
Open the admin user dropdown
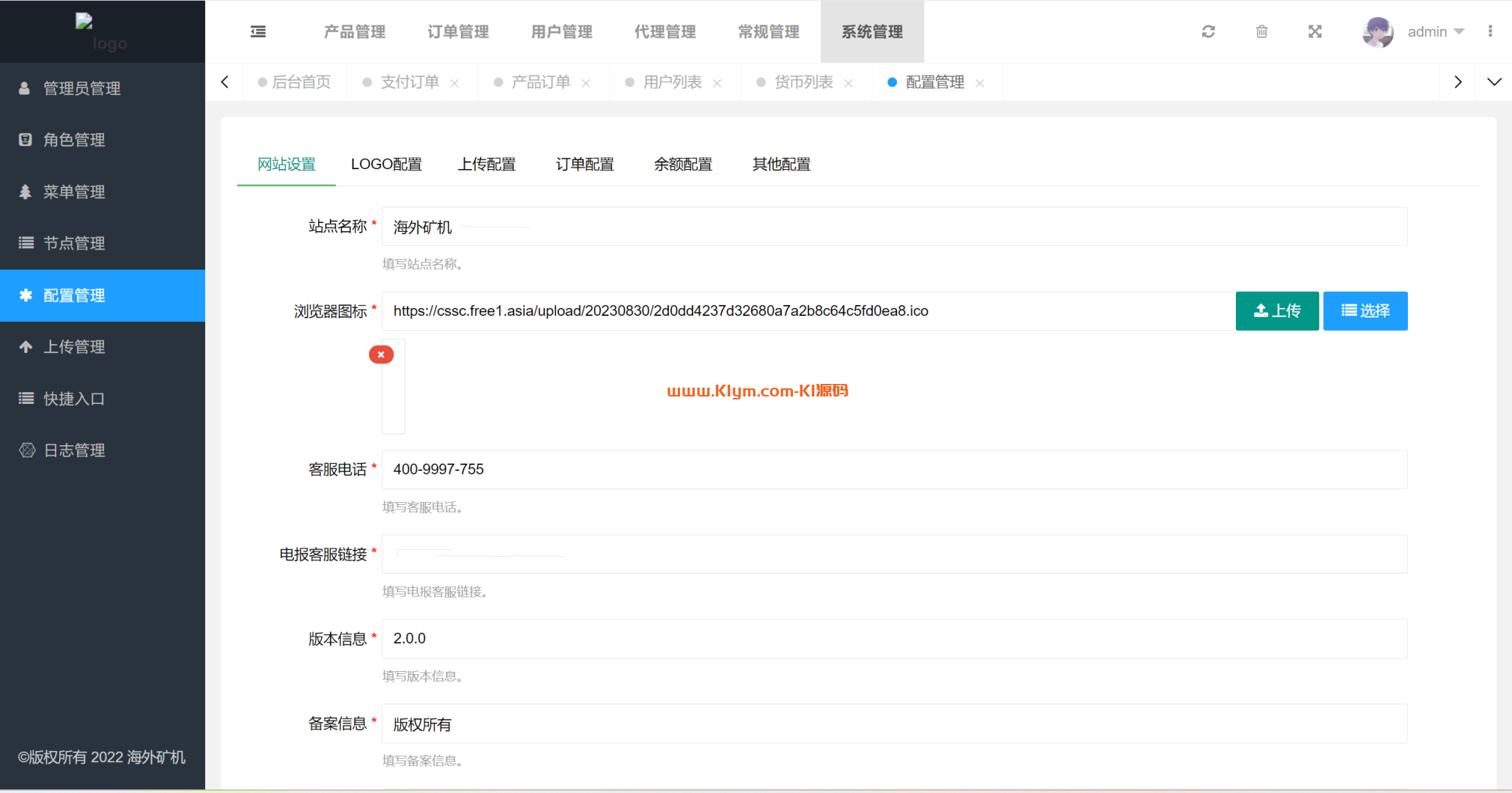[x=1435, y=32]
